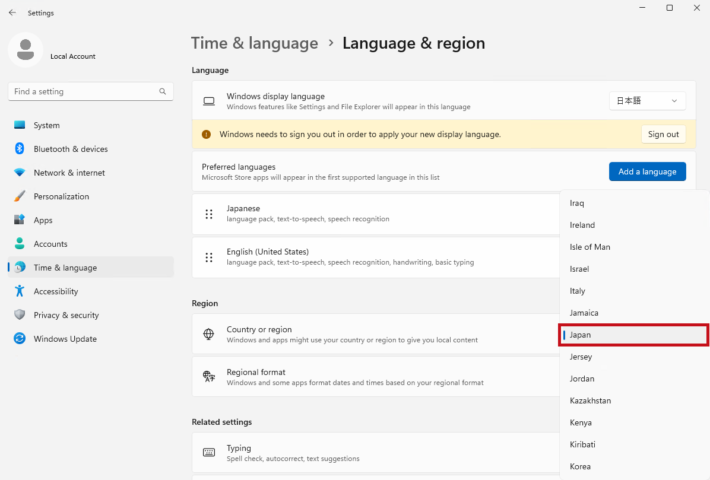Image resolution: width=710 pixels, height=480 pixels.
Task: Navigate to Time & language breadcrumb
Action: (254, 43)
